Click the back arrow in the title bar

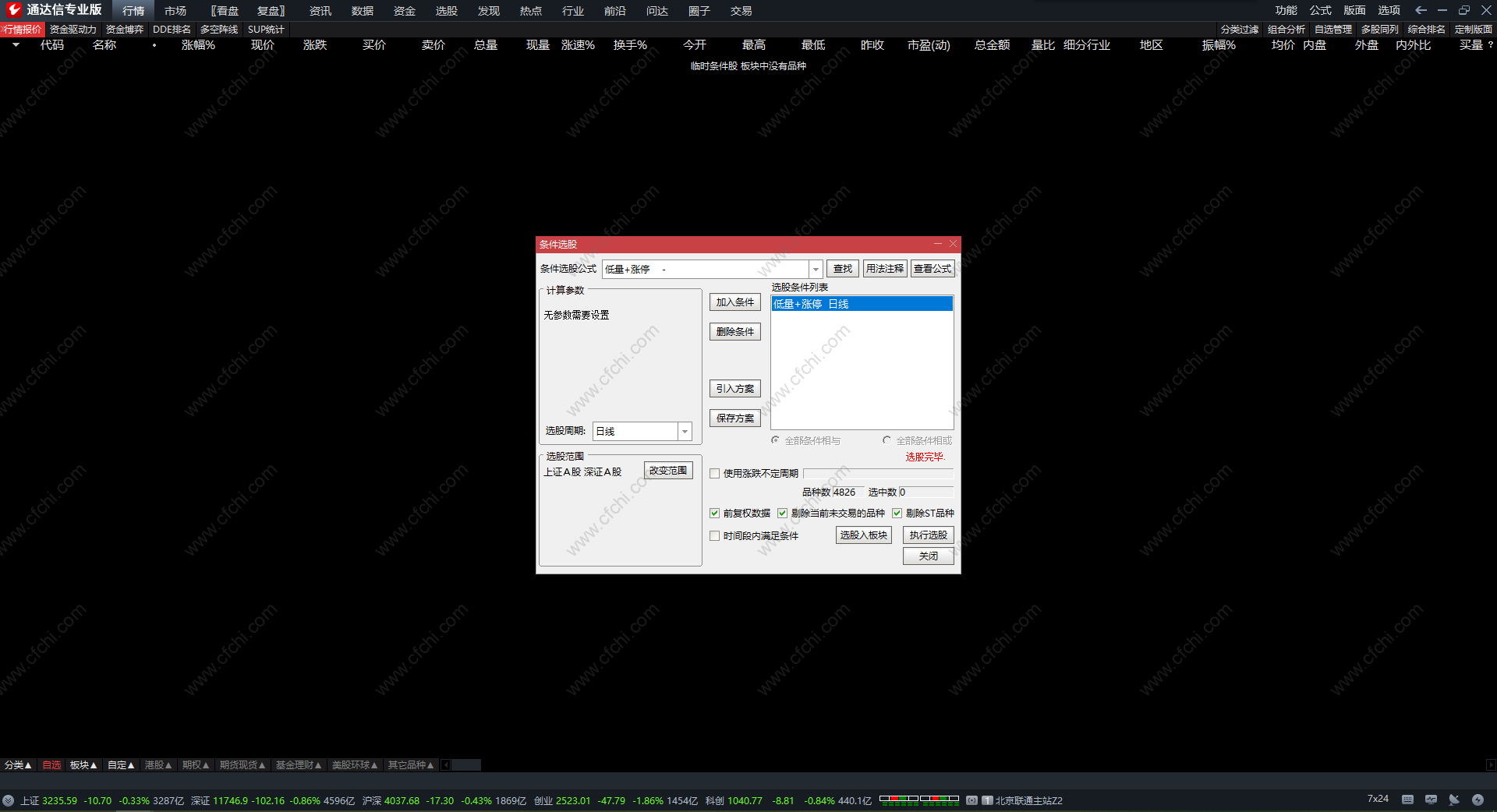(1421, 10)
